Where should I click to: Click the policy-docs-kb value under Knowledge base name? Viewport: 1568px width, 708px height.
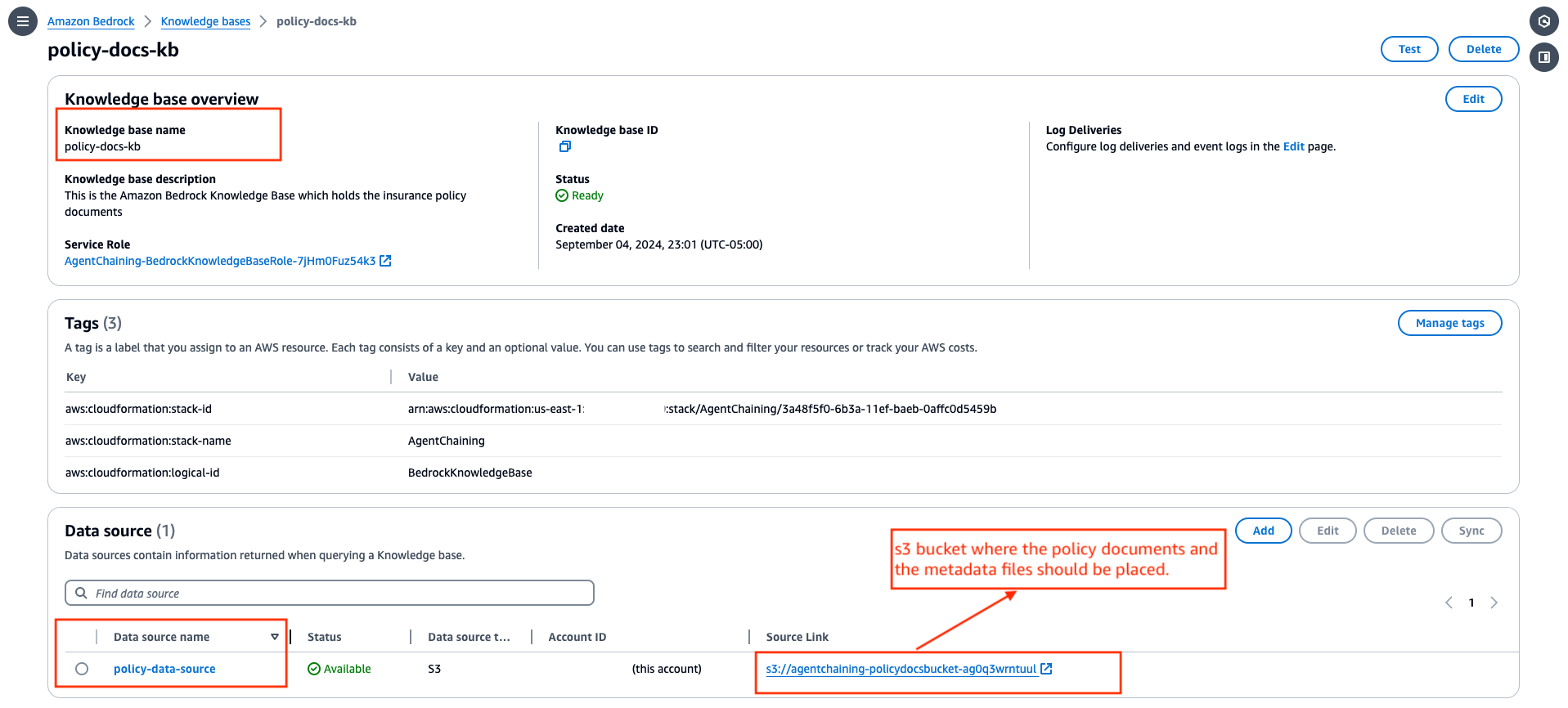pyautogui.click(x=102, y=146)
